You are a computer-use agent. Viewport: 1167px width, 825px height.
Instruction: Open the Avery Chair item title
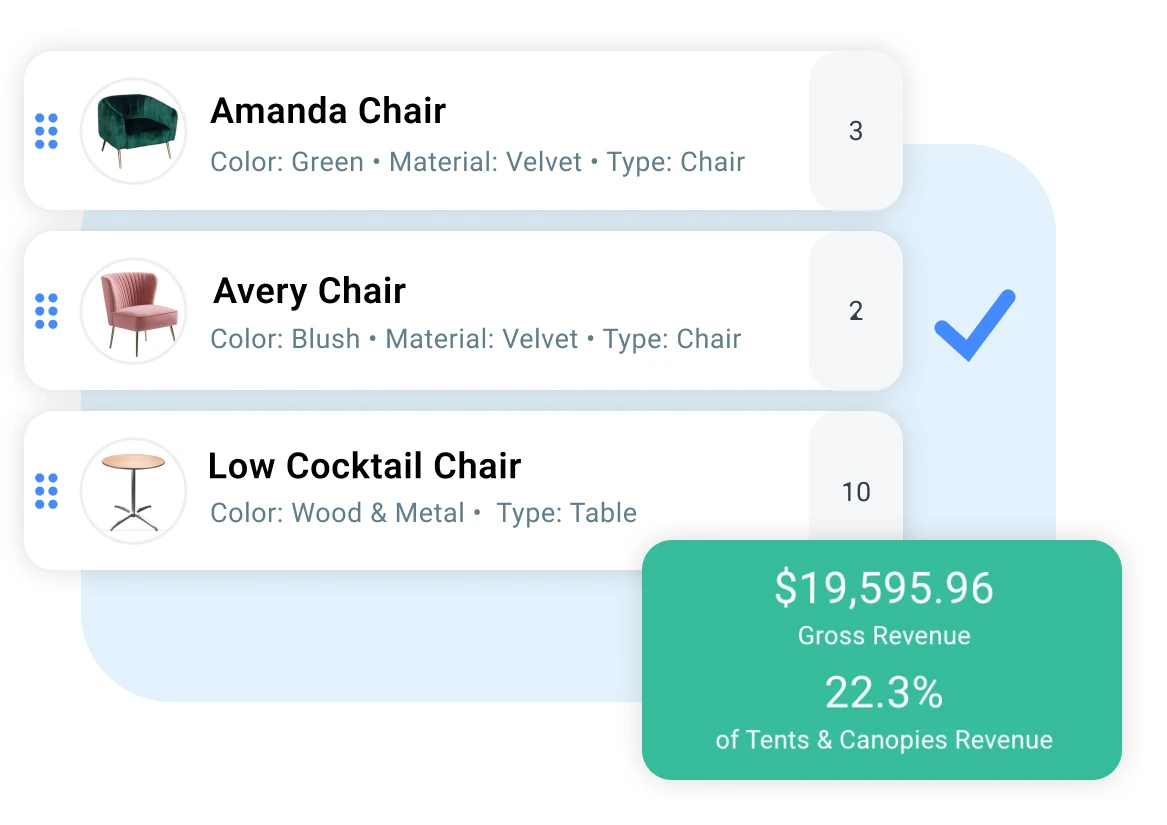click(x=310, y=291)
